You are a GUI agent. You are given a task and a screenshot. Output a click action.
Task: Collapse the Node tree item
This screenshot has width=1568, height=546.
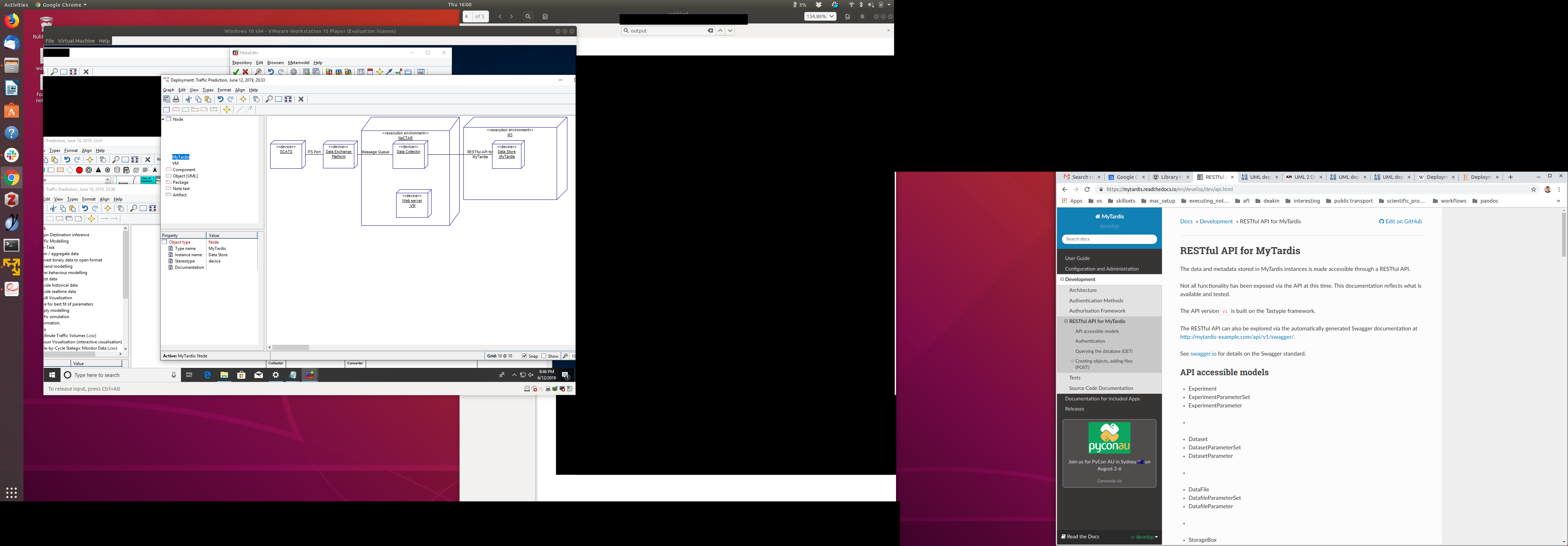tap(163, 119)
